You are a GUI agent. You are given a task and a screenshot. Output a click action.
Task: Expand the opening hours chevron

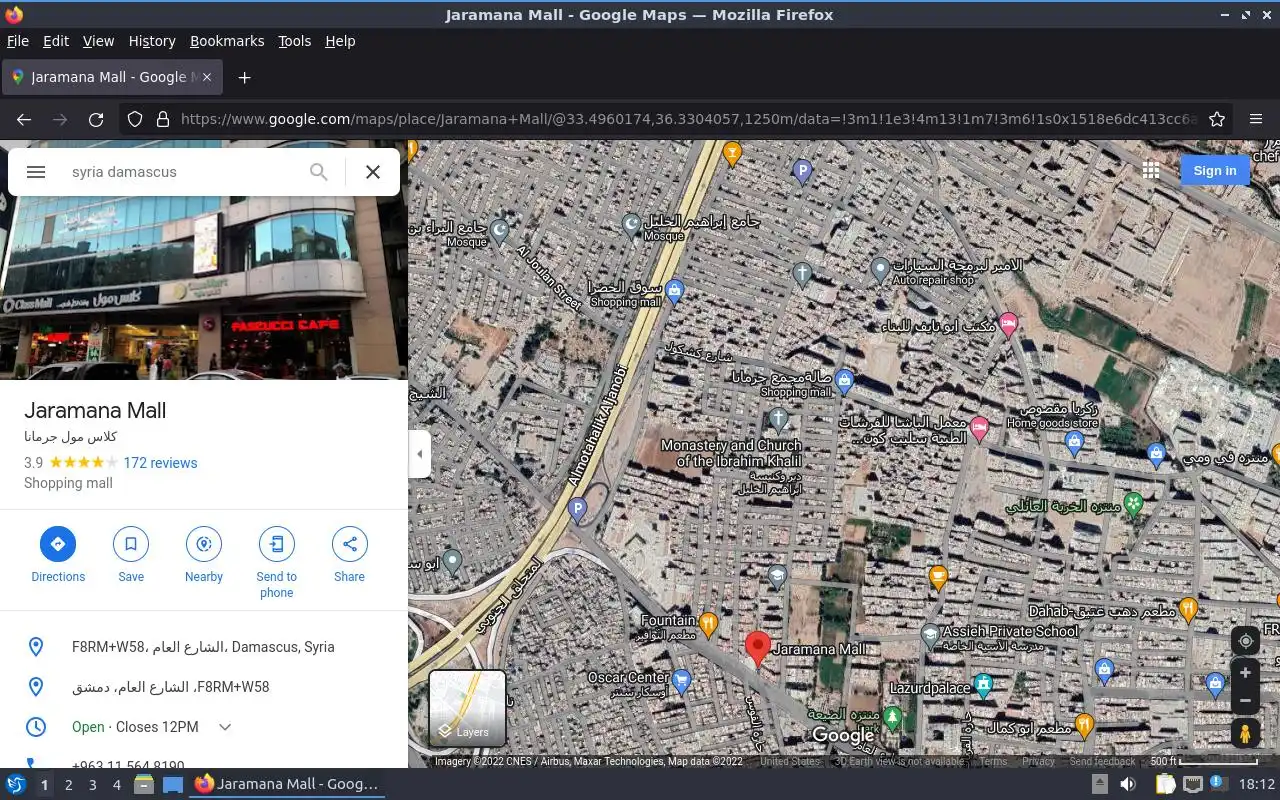(225, 727)
